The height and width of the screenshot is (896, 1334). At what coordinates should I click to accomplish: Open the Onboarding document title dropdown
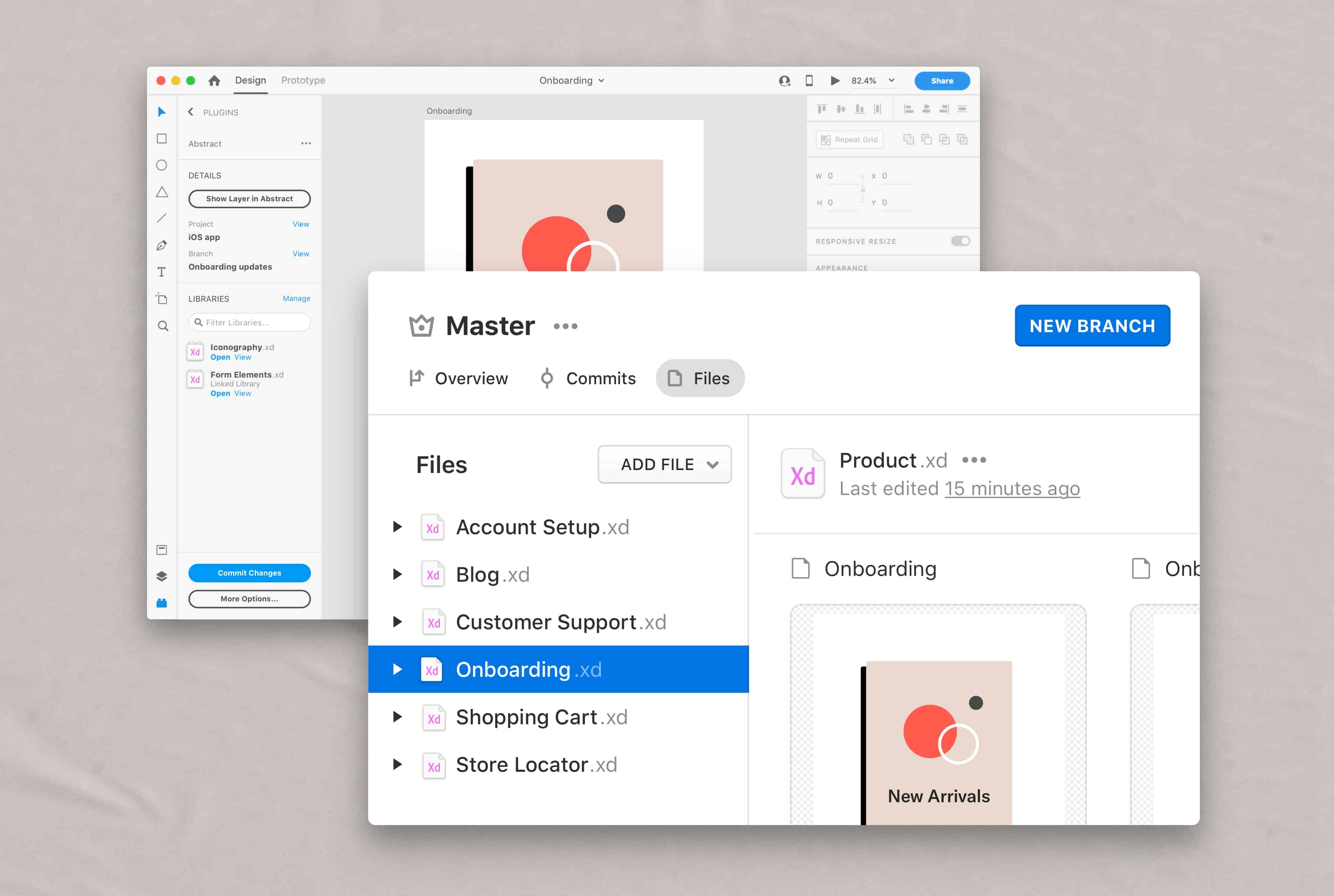(x=572, y=80)
